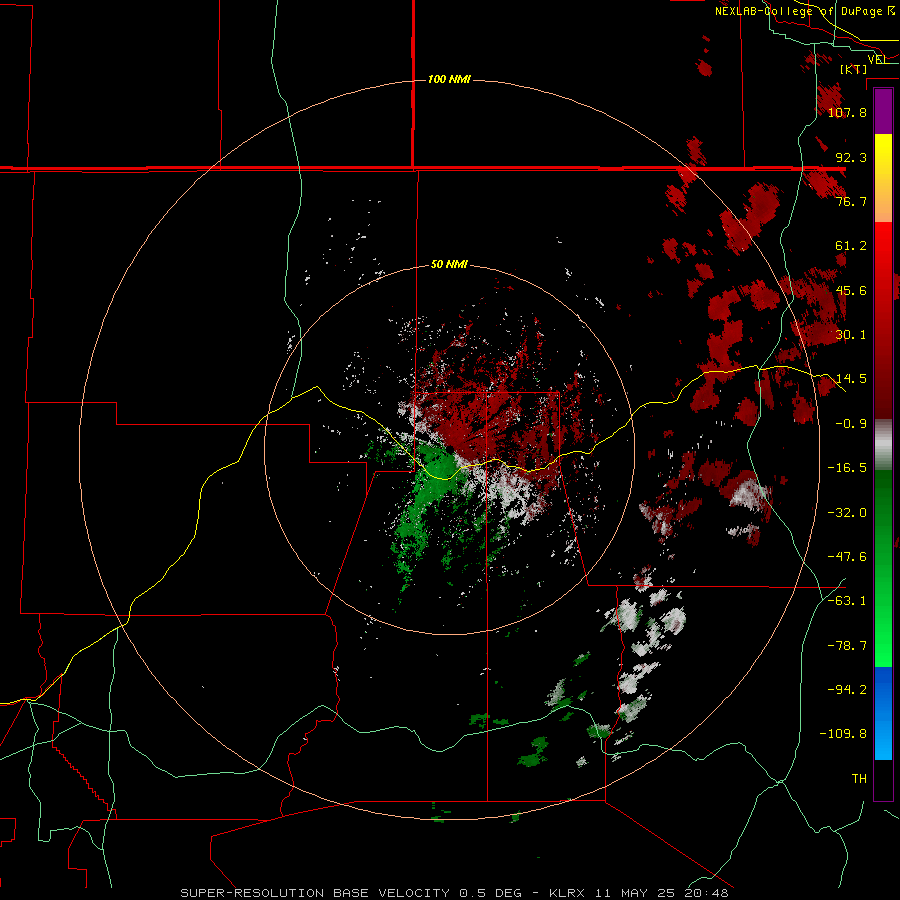900x900 pixels.
Task: Select the 14.5 velocity scale value
Action: (851, 379)
